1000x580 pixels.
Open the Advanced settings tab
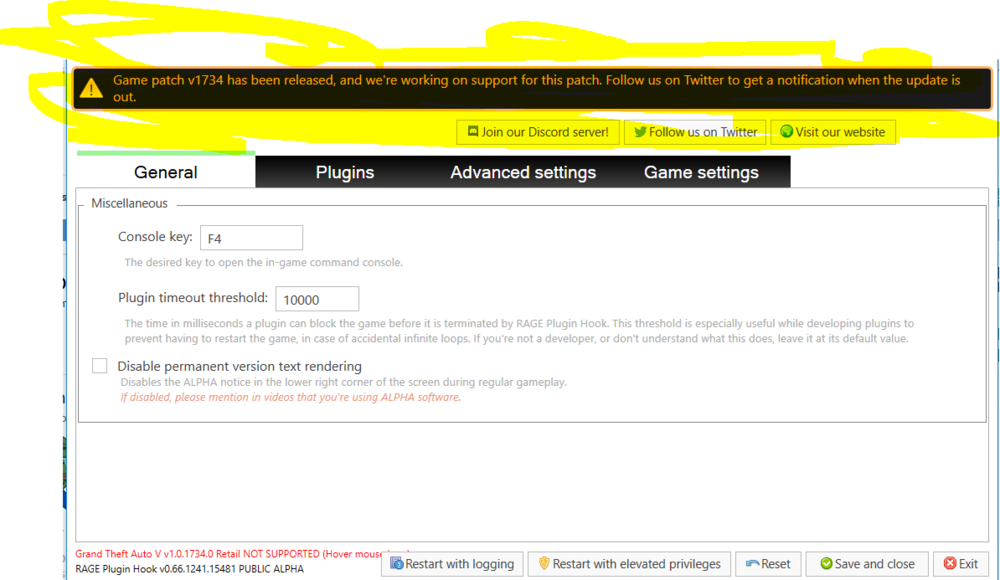tap(523, 172)
